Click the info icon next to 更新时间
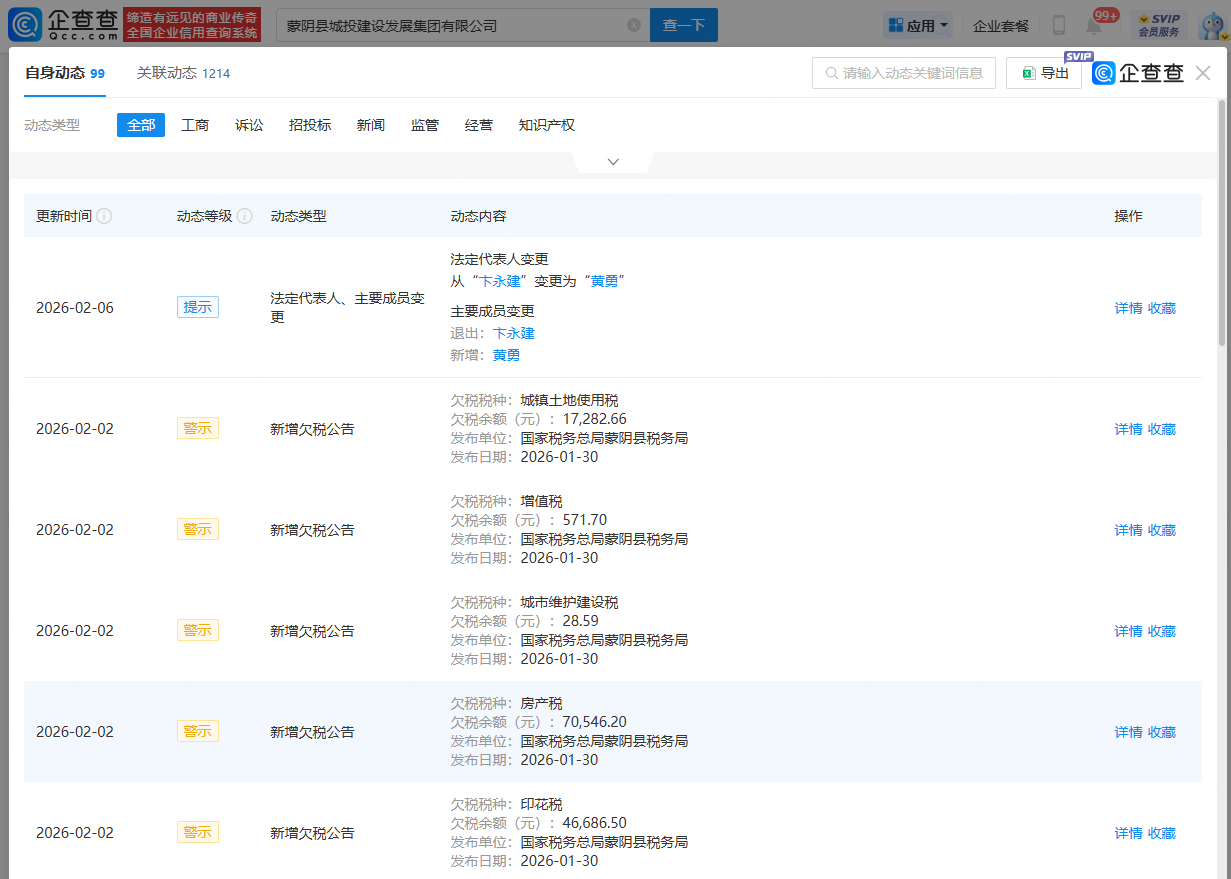 click(104, 216)
